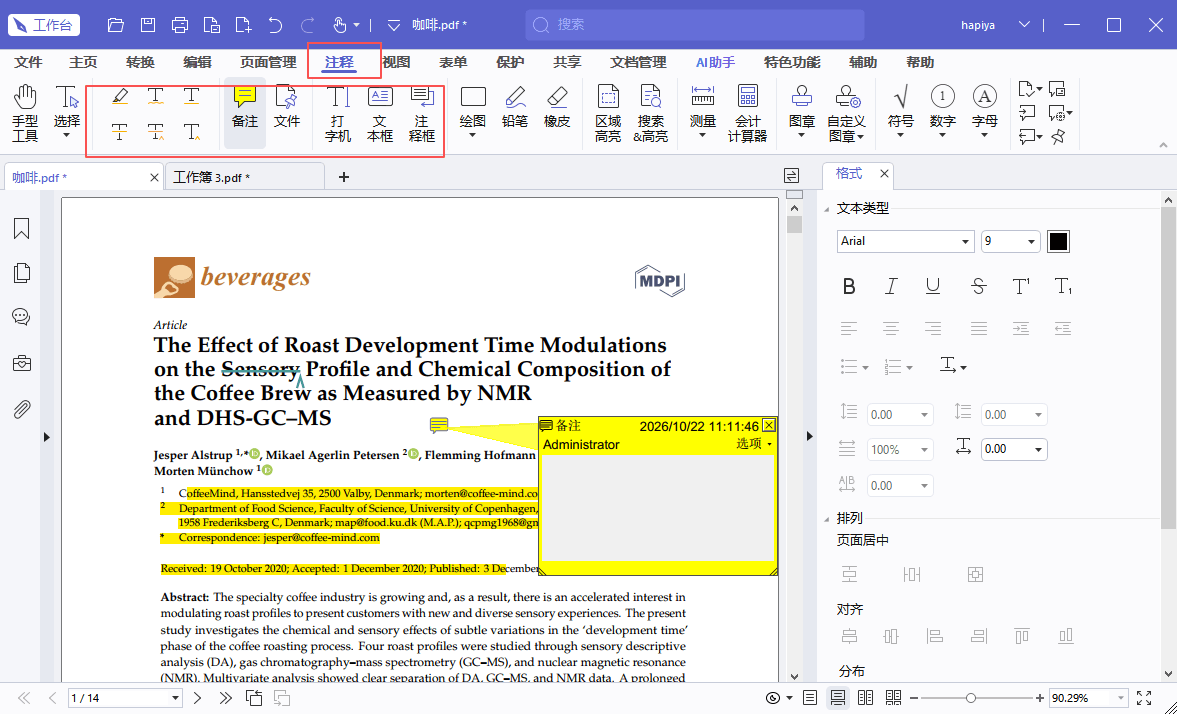Toggle Underline in the Format panel
The image size is (1177, 714).
click(x=933, y=286)
